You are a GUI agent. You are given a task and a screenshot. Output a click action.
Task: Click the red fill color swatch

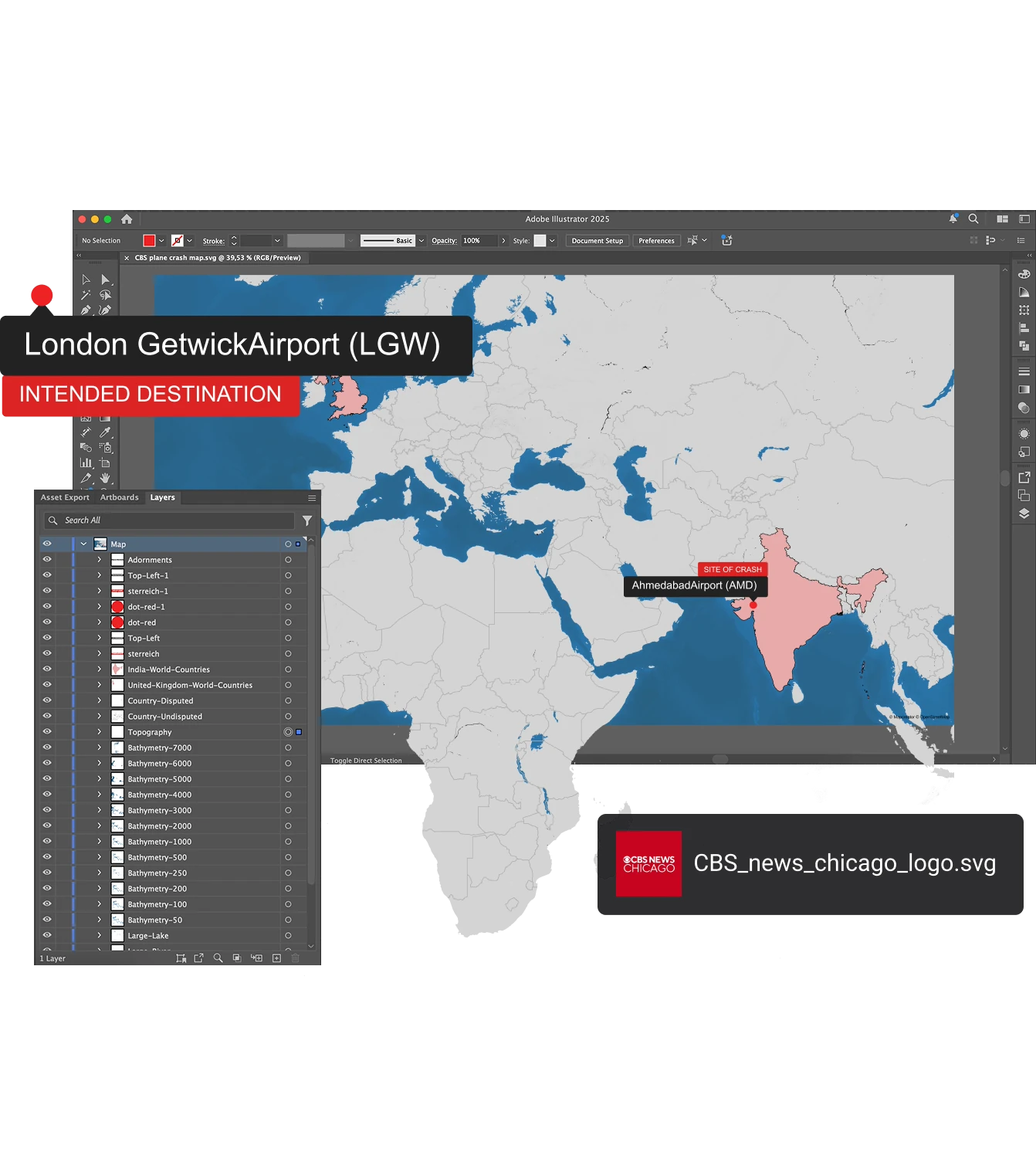[x=149, y=241]
